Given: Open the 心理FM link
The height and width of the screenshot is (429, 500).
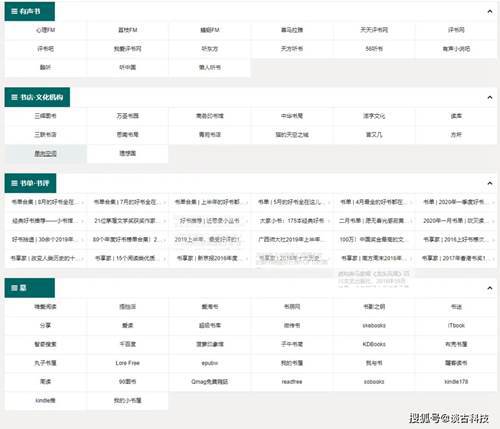Looking at the screenshot, I should [46, 30].
